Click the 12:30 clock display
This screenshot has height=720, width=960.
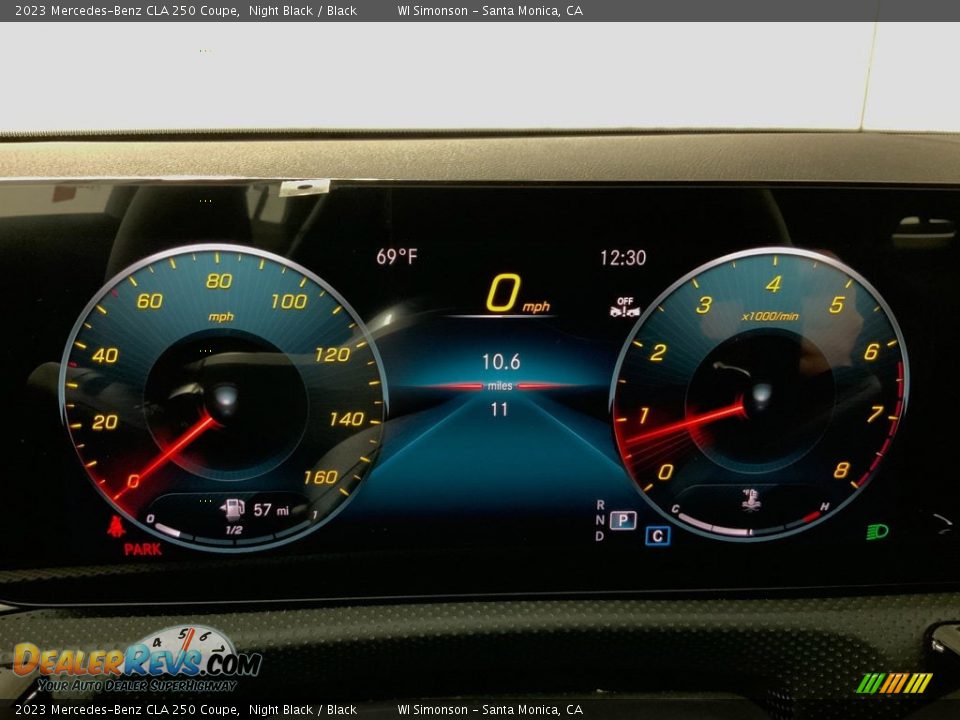point(623,258)
